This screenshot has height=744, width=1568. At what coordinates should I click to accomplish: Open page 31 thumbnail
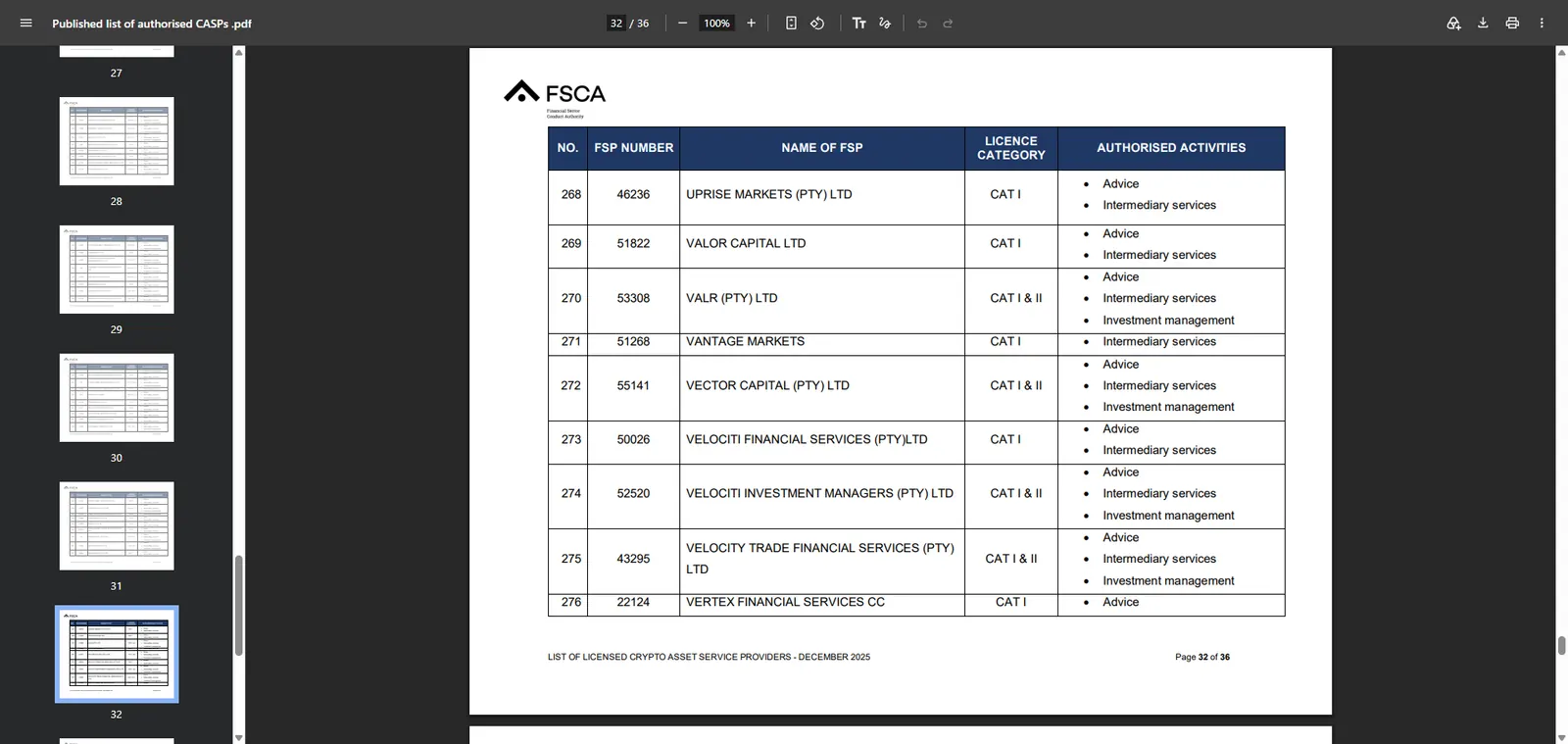pos(117,526)
